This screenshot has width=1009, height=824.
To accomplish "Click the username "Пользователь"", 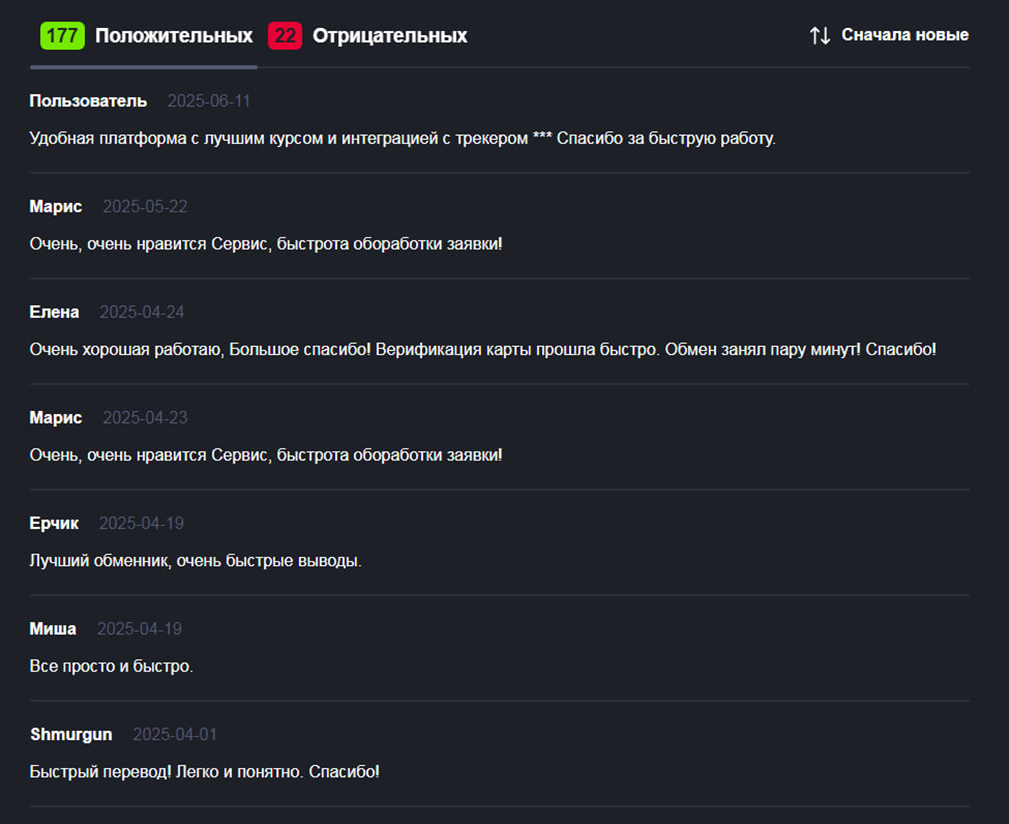I will click(x=88, y=101).
